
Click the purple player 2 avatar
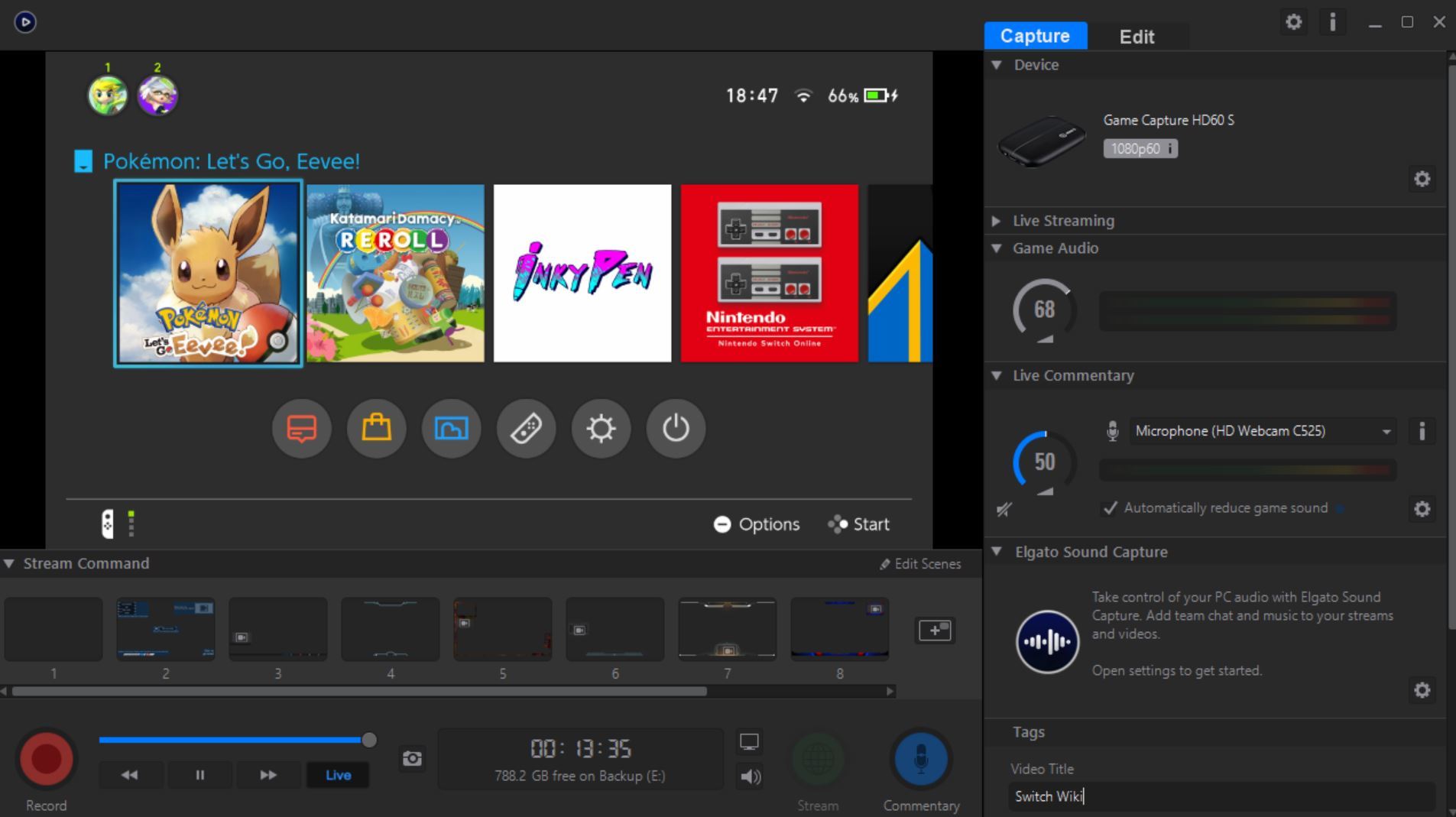coord(157,96)
